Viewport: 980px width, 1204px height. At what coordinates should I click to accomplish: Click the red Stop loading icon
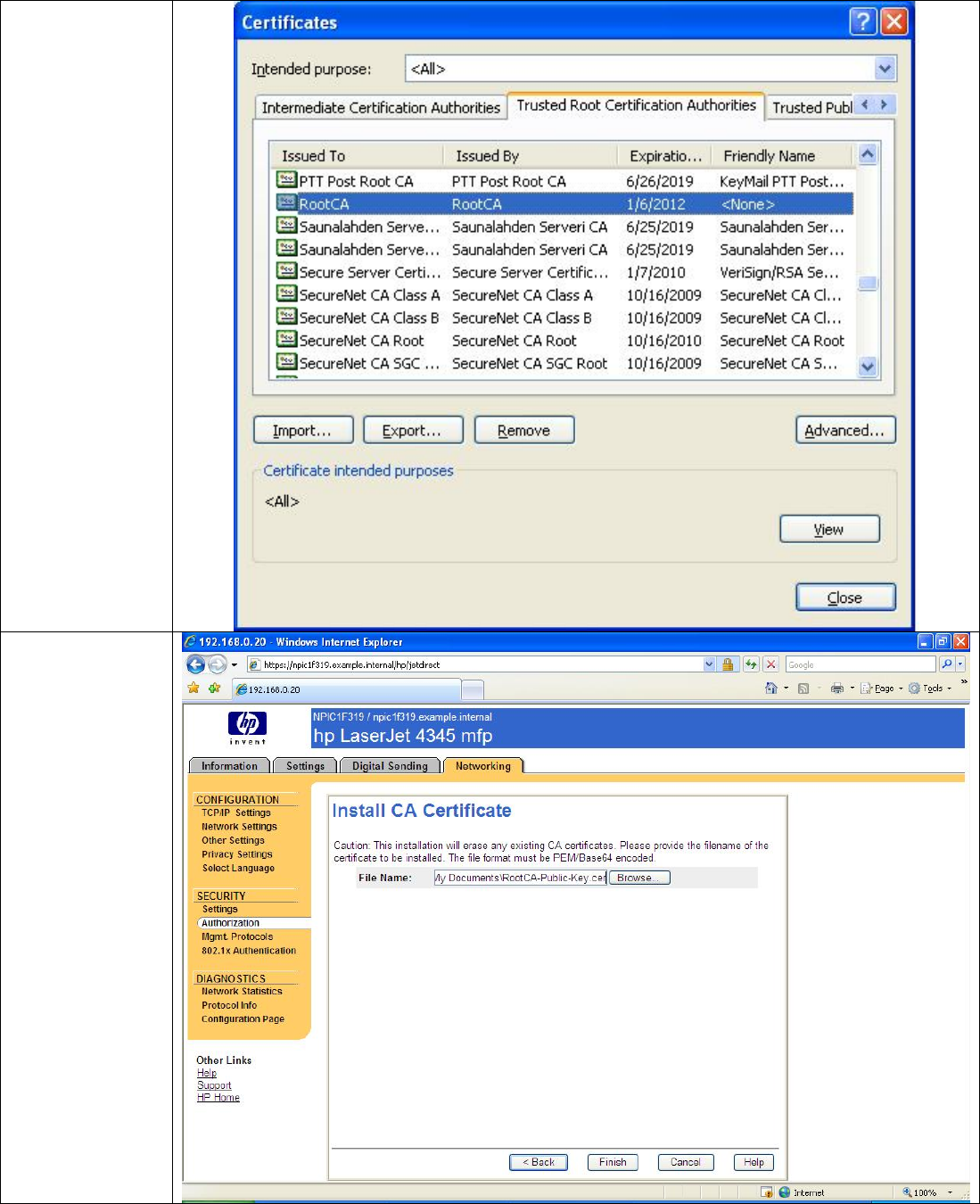(771, 664)
